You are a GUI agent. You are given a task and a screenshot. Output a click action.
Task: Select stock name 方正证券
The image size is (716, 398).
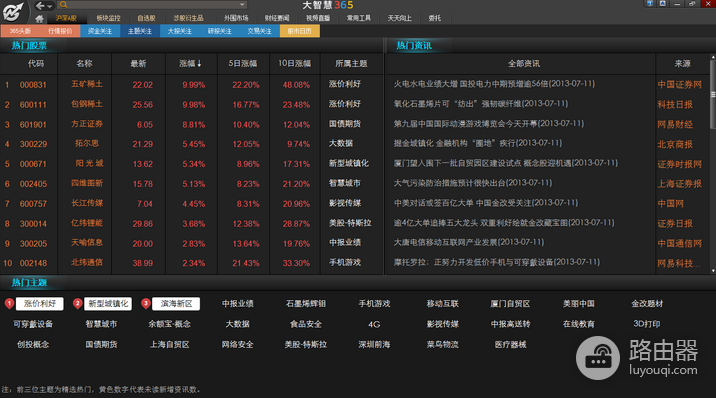(87, 124)
